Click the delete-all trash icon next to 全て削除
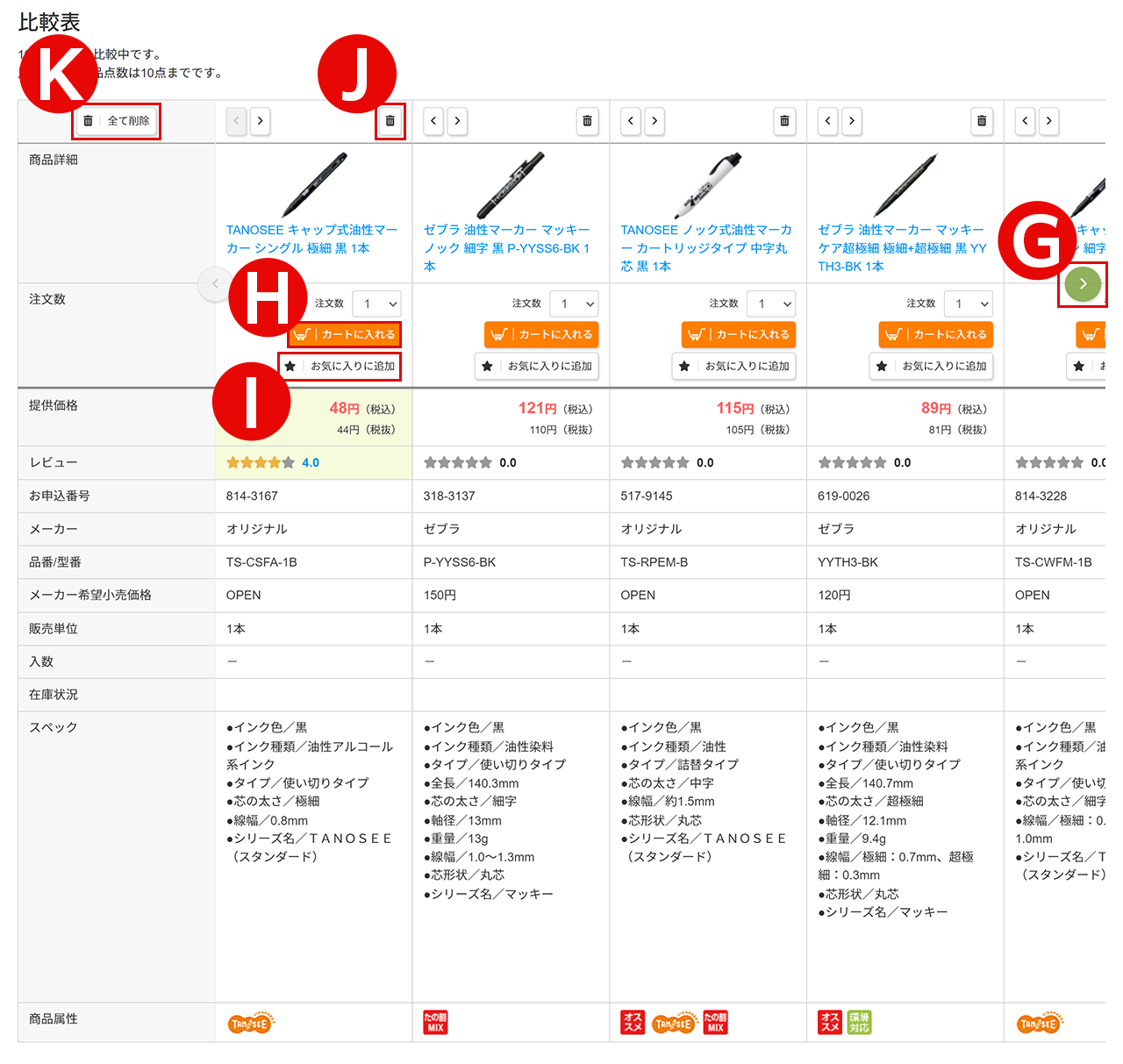 tap(88, 121)
